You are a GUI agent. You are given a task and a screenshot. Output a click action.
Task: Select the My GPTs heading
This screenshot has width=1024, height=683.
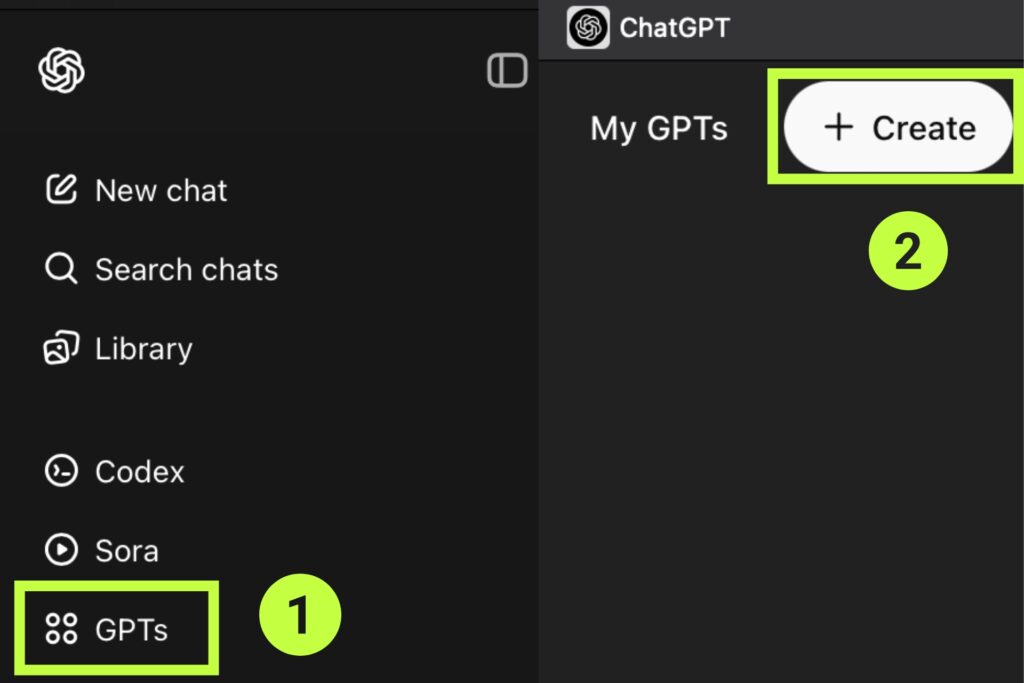pyautogui.click(x=659, y=129)
